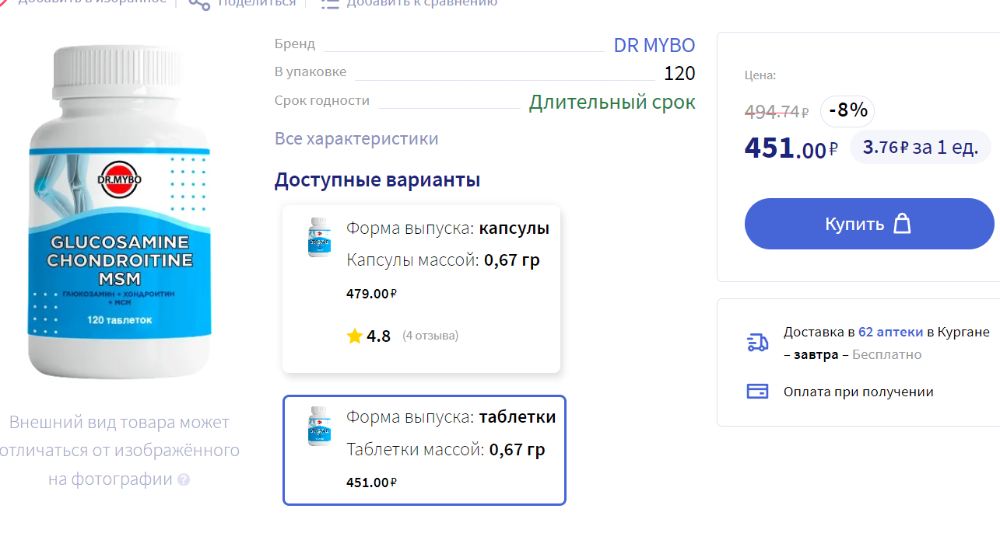Click the add-to-comparison list icon
The height and width of the screenshot is (540, 1000).
pyautogui.click(x=329, y=4)
